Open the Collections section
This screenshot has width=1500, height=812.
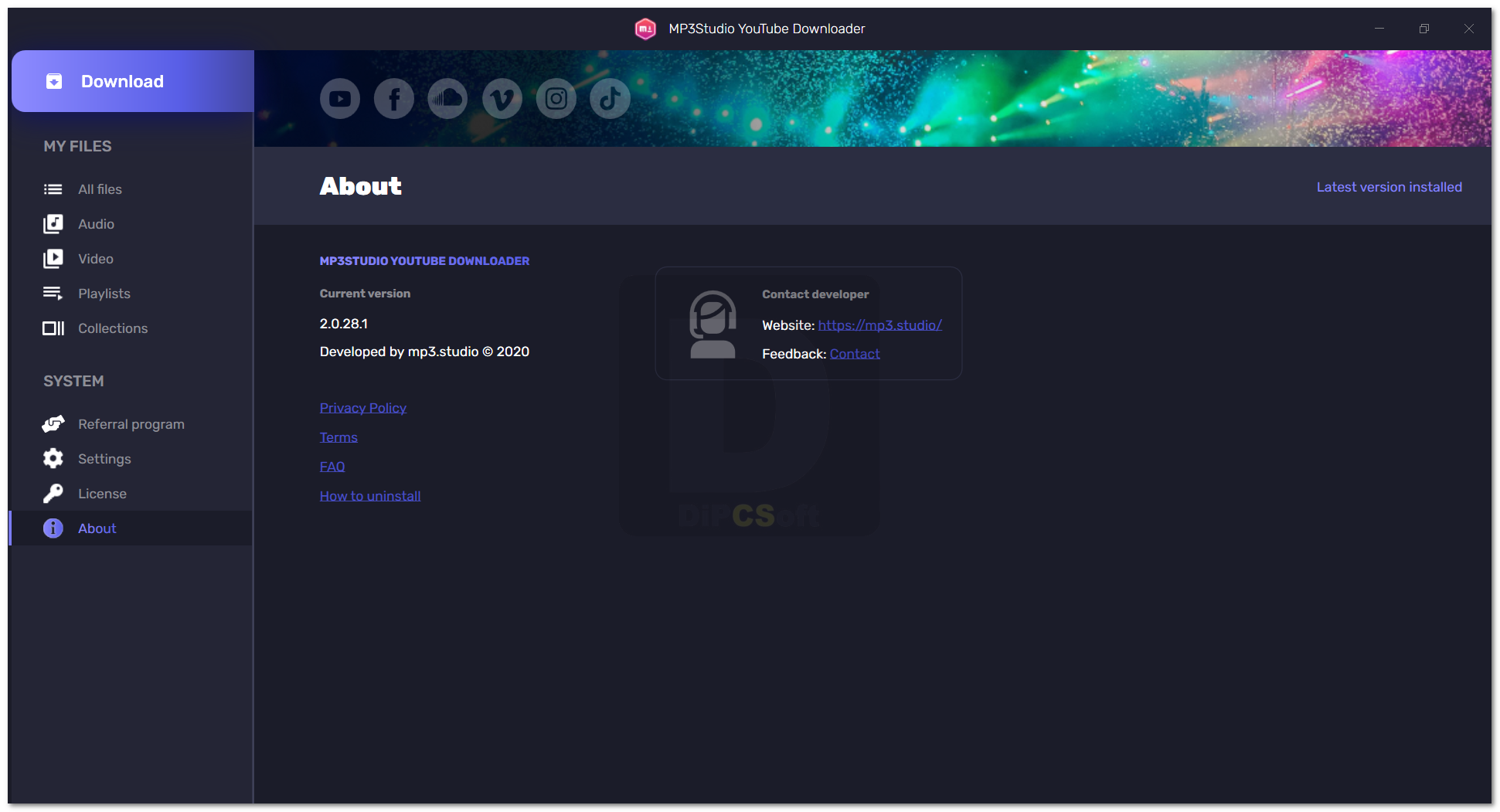131,328
